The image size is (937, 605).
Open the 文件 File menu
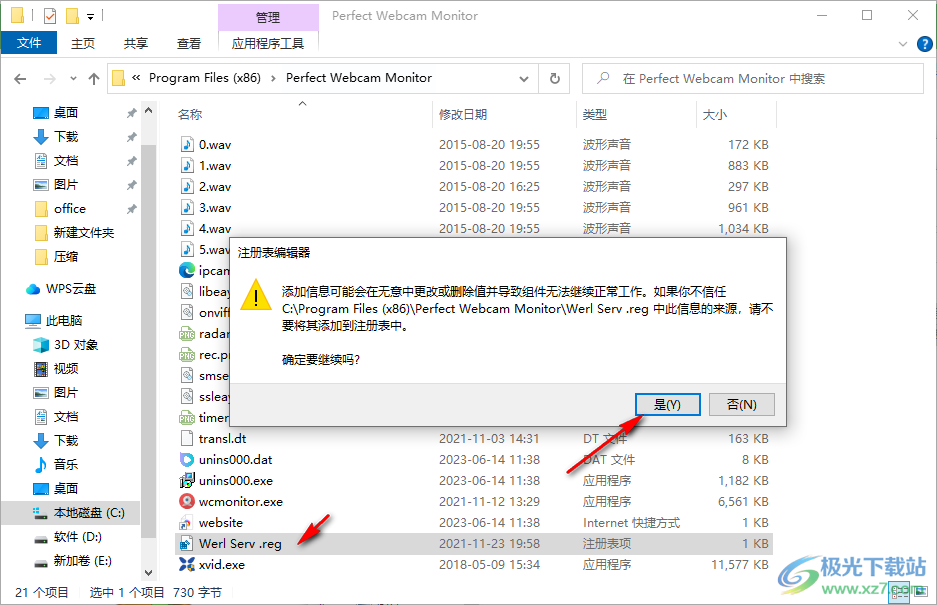click(x=29, y=43)
